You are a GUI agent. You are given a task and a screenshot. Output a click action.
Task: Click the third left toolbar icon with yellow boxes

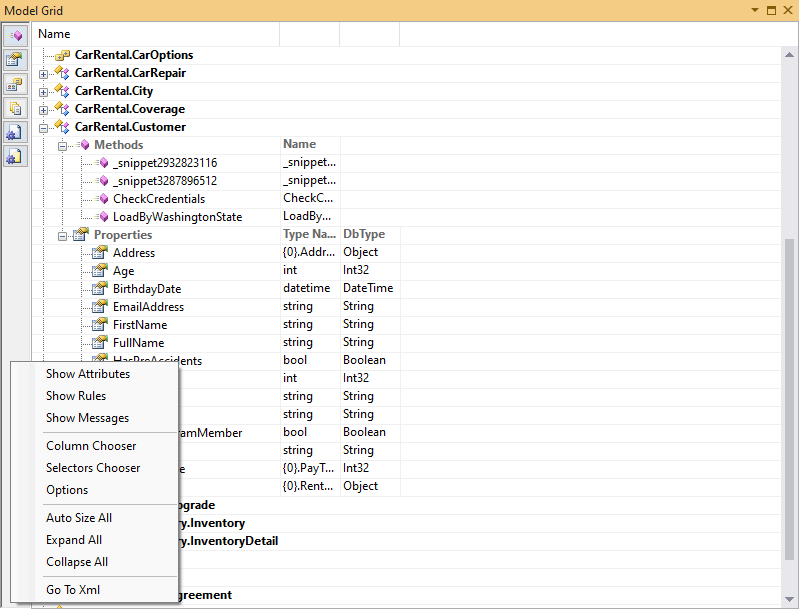(x=15, y=84)
